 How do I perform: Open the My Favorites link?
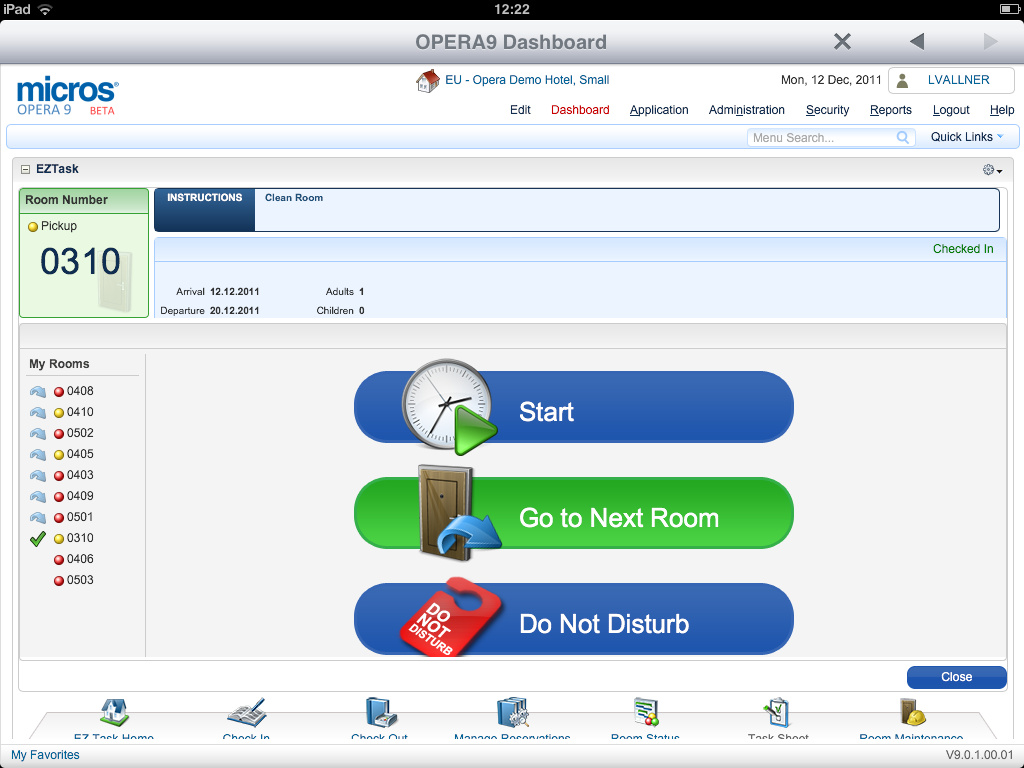(45, 755)
